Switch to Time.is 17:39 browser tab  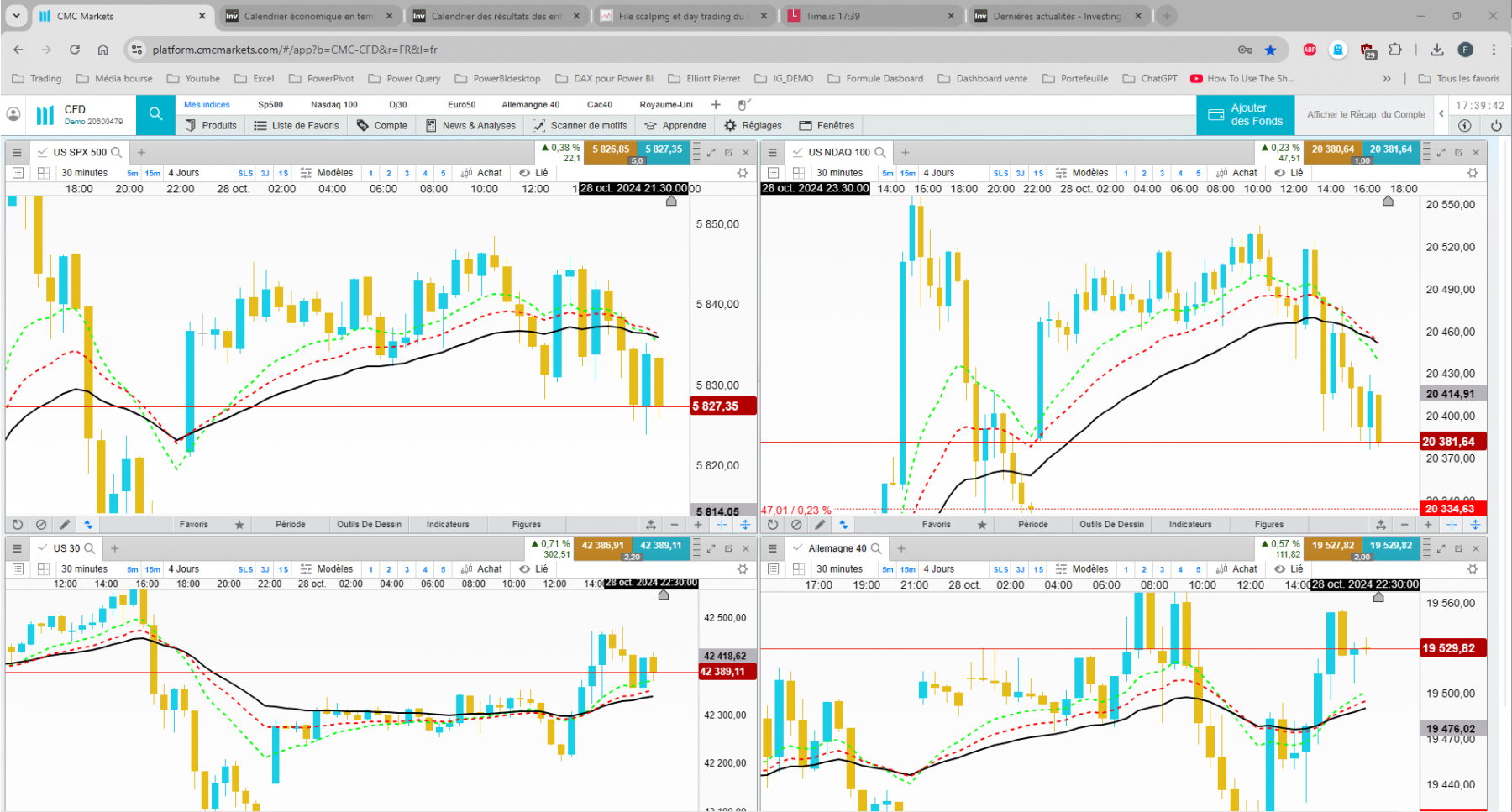click(x=872, y=16)
